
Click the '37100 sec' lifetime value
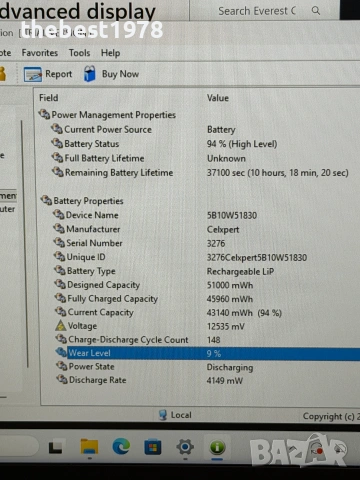(278, 173)
